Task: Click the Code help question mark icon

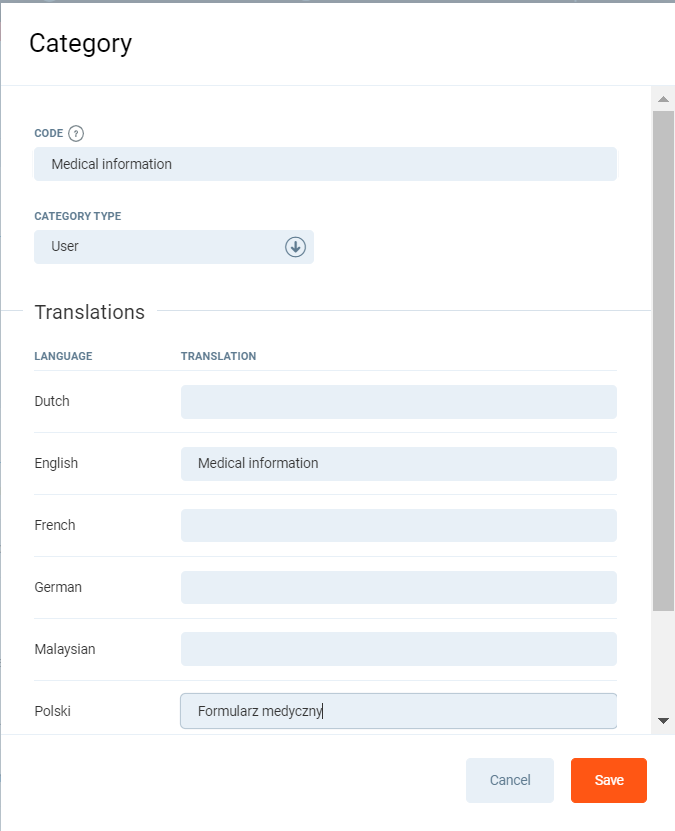Action: (x=76, y=133)
